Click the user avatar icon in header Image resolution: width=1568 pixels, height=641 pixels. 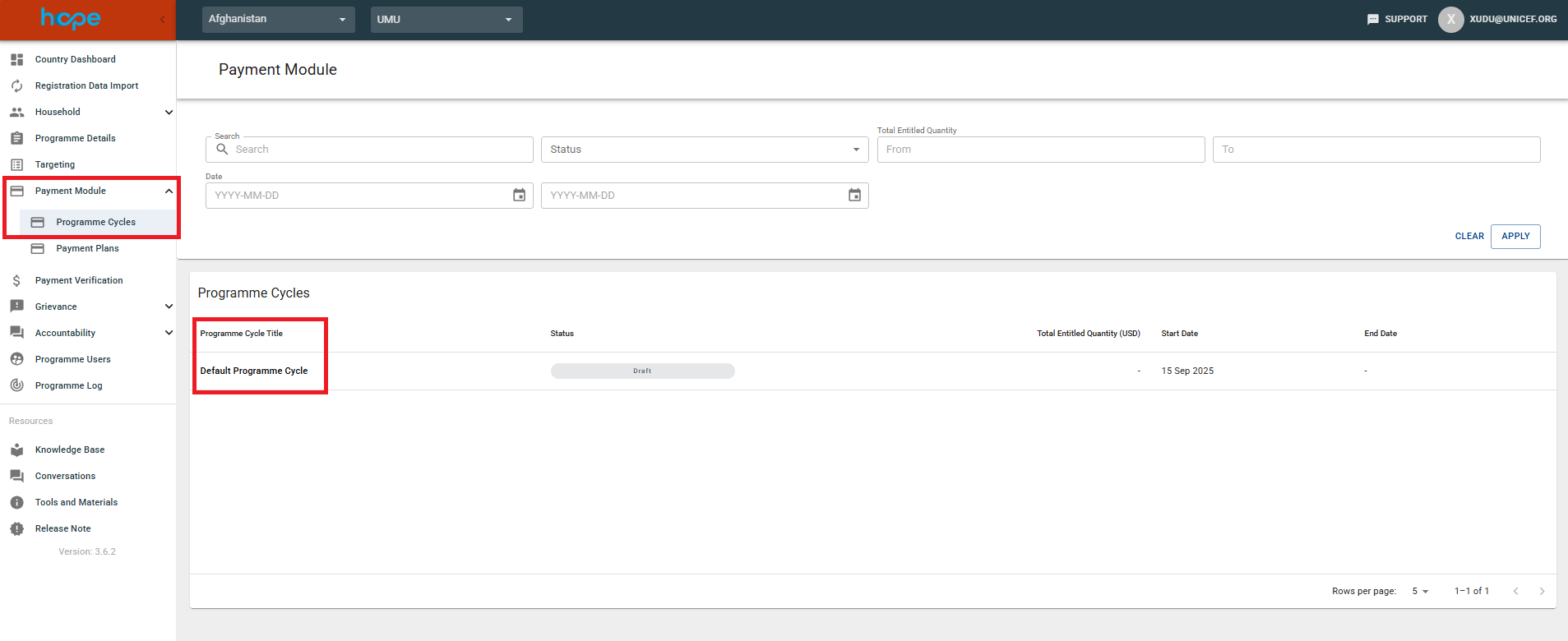[x=1450, y=19]
